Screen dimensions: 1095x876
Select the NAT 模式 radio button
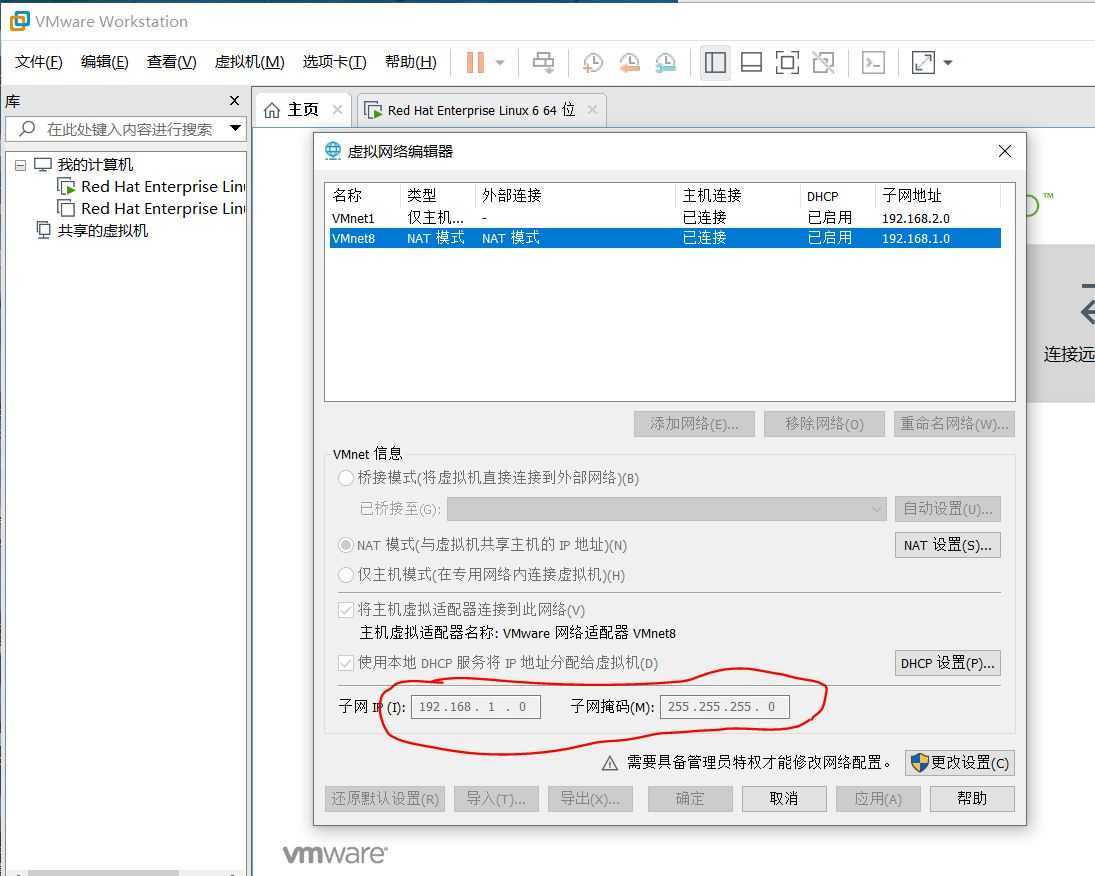point(346,546)
